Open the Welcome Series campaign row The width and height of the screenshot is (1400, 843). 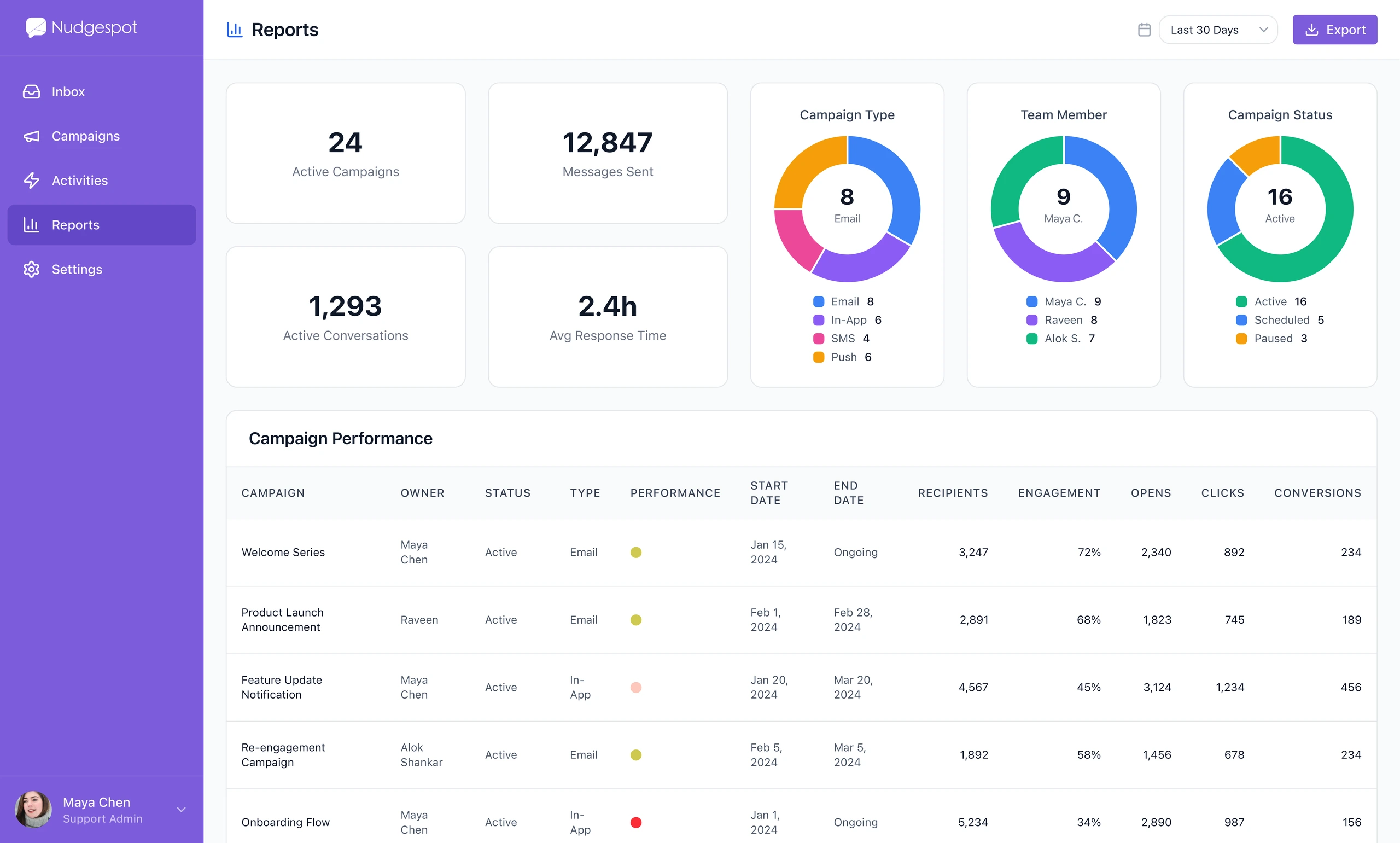coord(801,552)
